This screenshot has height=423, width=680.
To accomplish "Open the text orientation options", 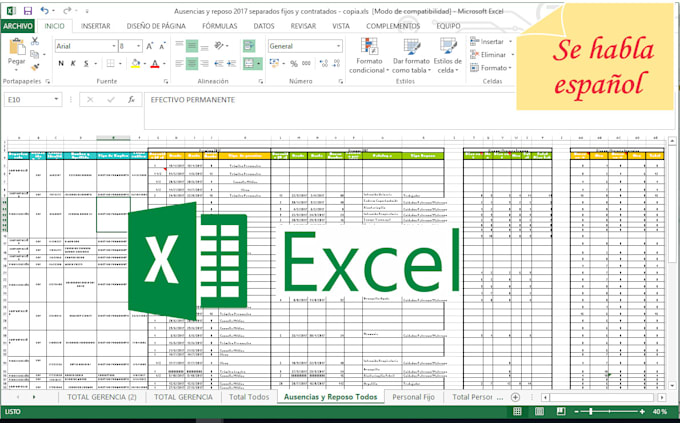I will [x=220, y=46].
